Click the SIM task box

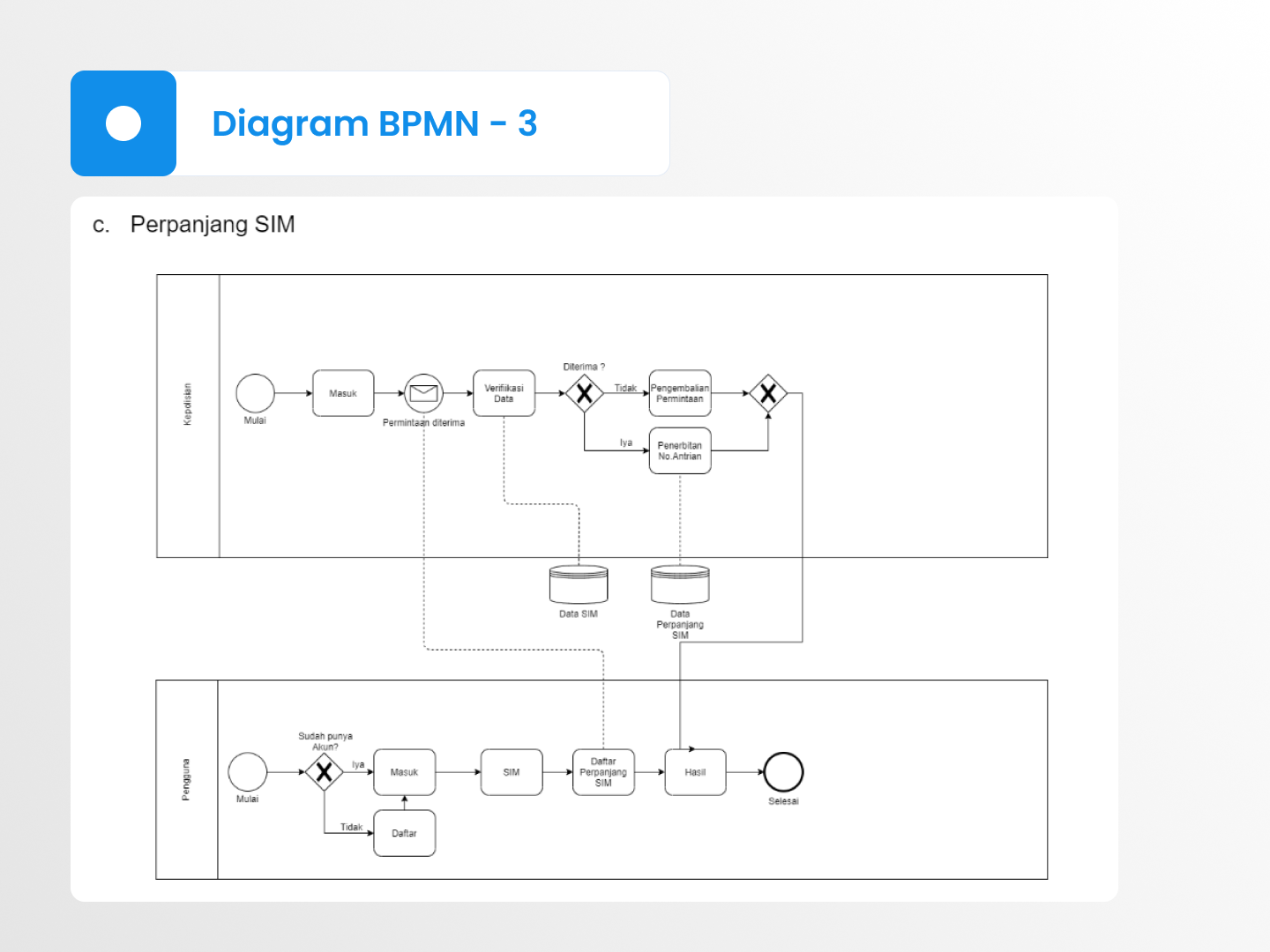(512, 772)
